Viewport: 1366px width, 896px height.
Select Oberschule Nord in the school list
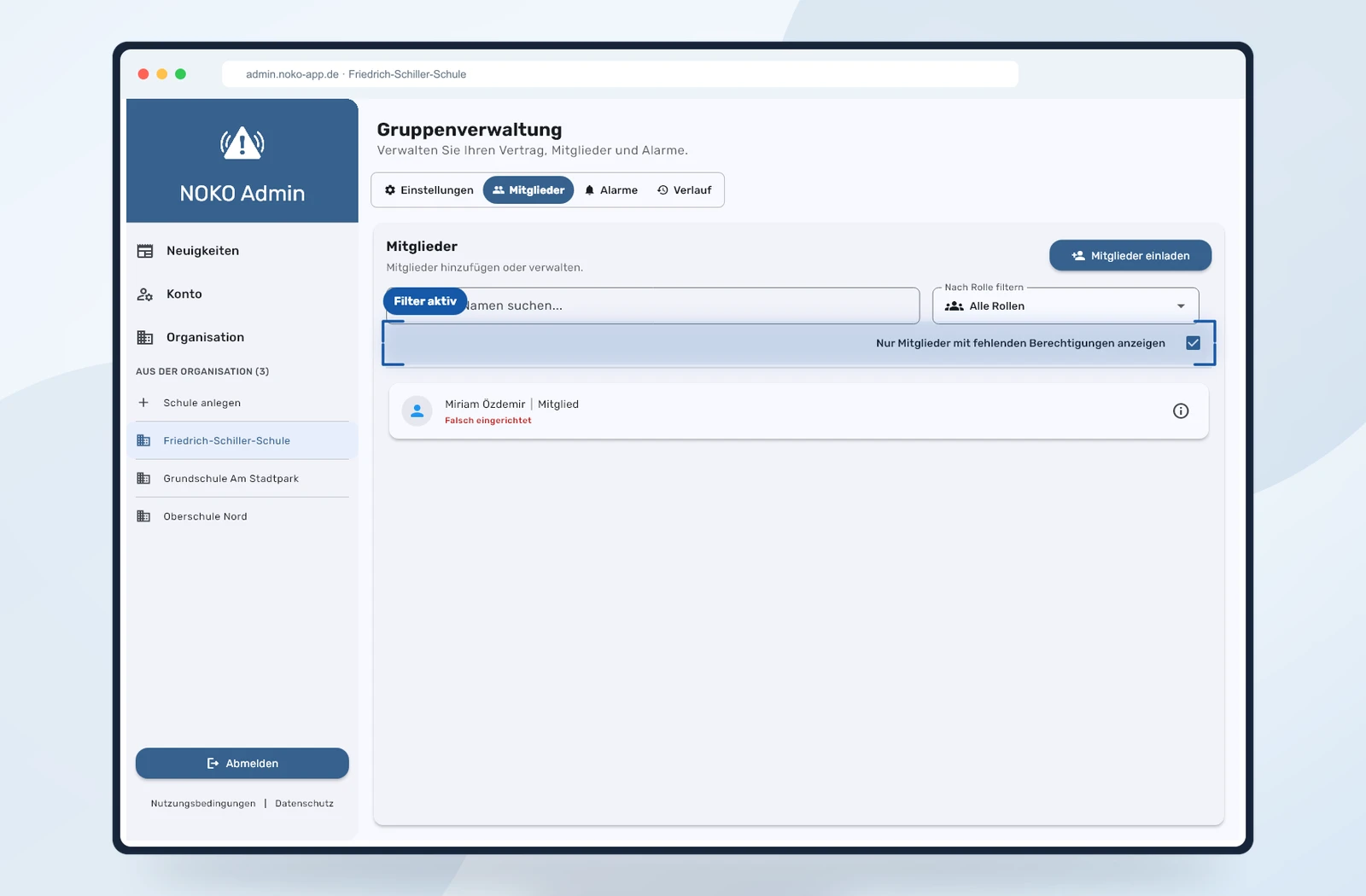[242, 516]
